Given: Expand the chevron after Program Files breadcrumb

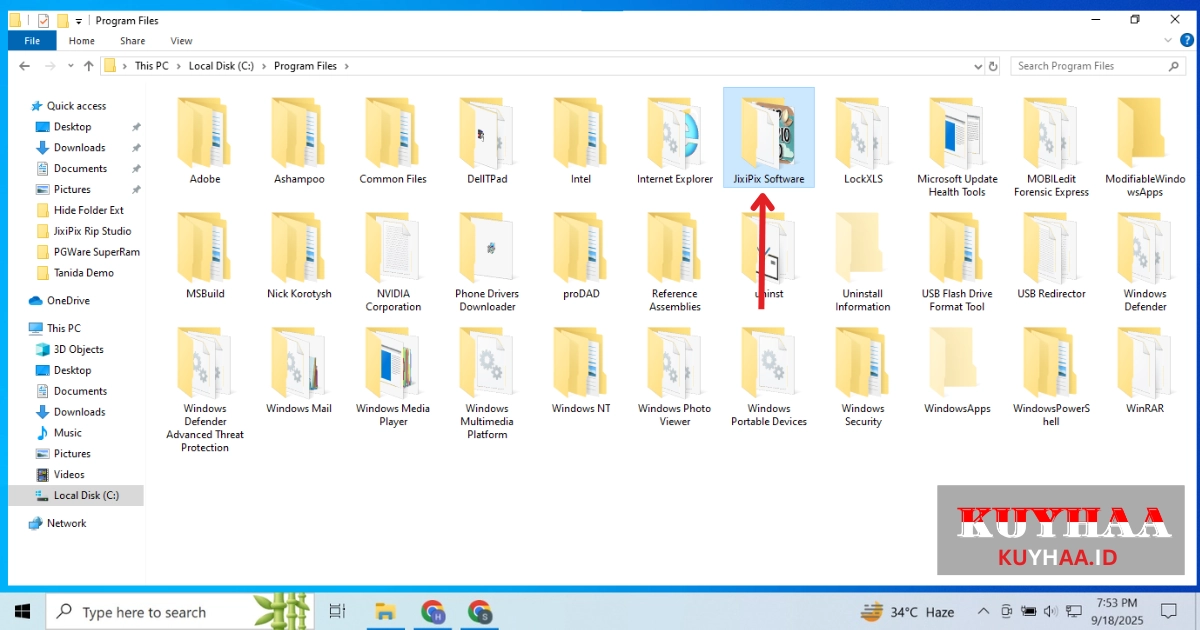Looking at the screenshot, I should (346, 66).
